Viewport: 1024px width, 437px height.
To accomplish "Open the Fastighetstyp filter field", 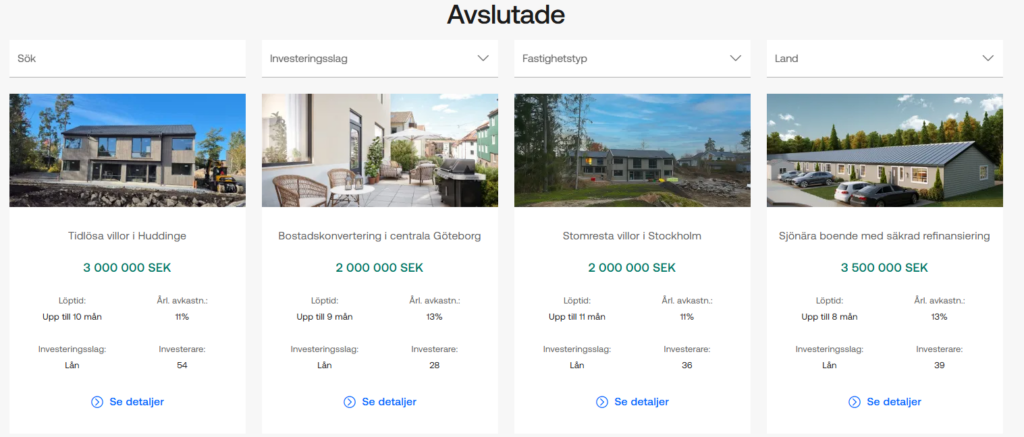I will pos(632,59).
